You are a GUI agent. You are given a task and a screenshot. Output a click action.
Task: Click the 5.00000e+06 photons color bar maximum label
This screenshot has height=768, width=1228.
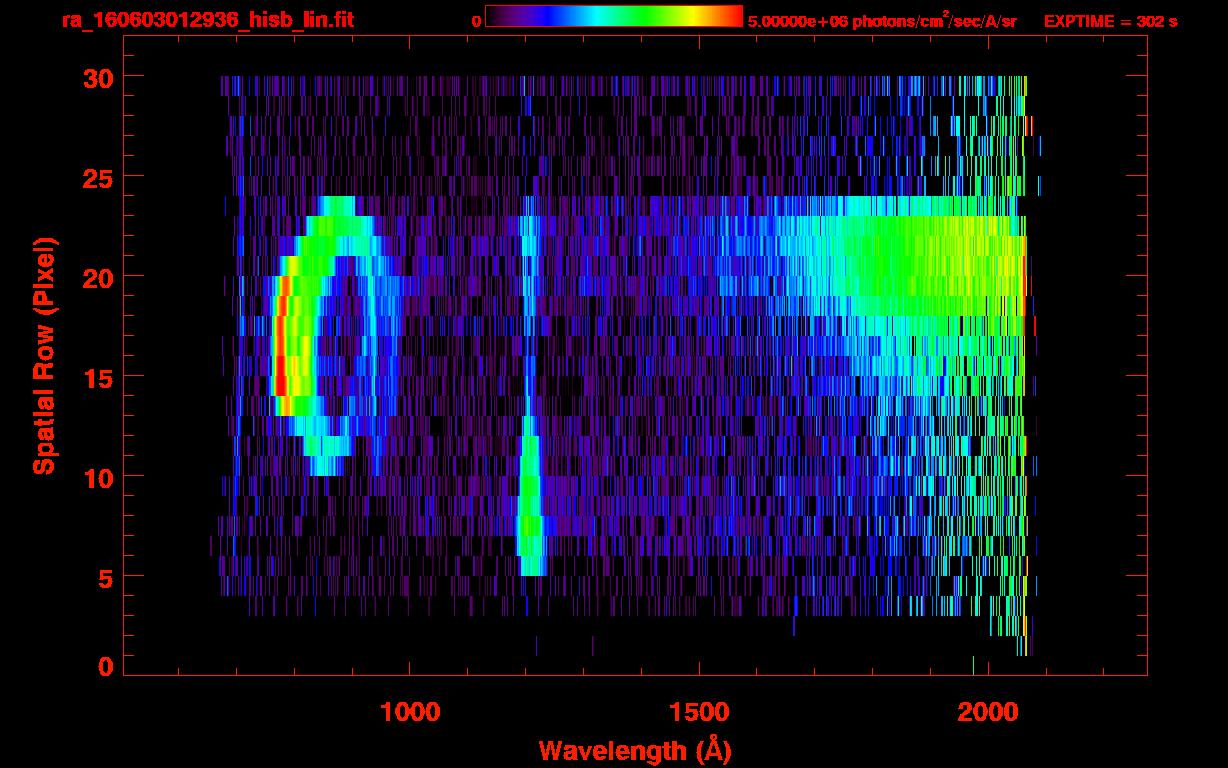point(881,21)
